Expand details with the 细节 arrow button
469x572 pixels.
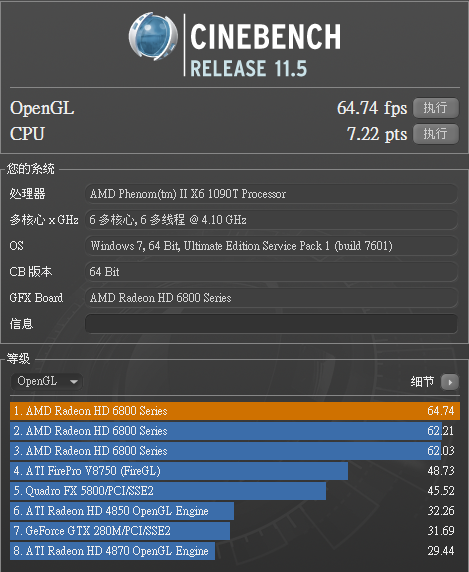(x=450, y=382)
